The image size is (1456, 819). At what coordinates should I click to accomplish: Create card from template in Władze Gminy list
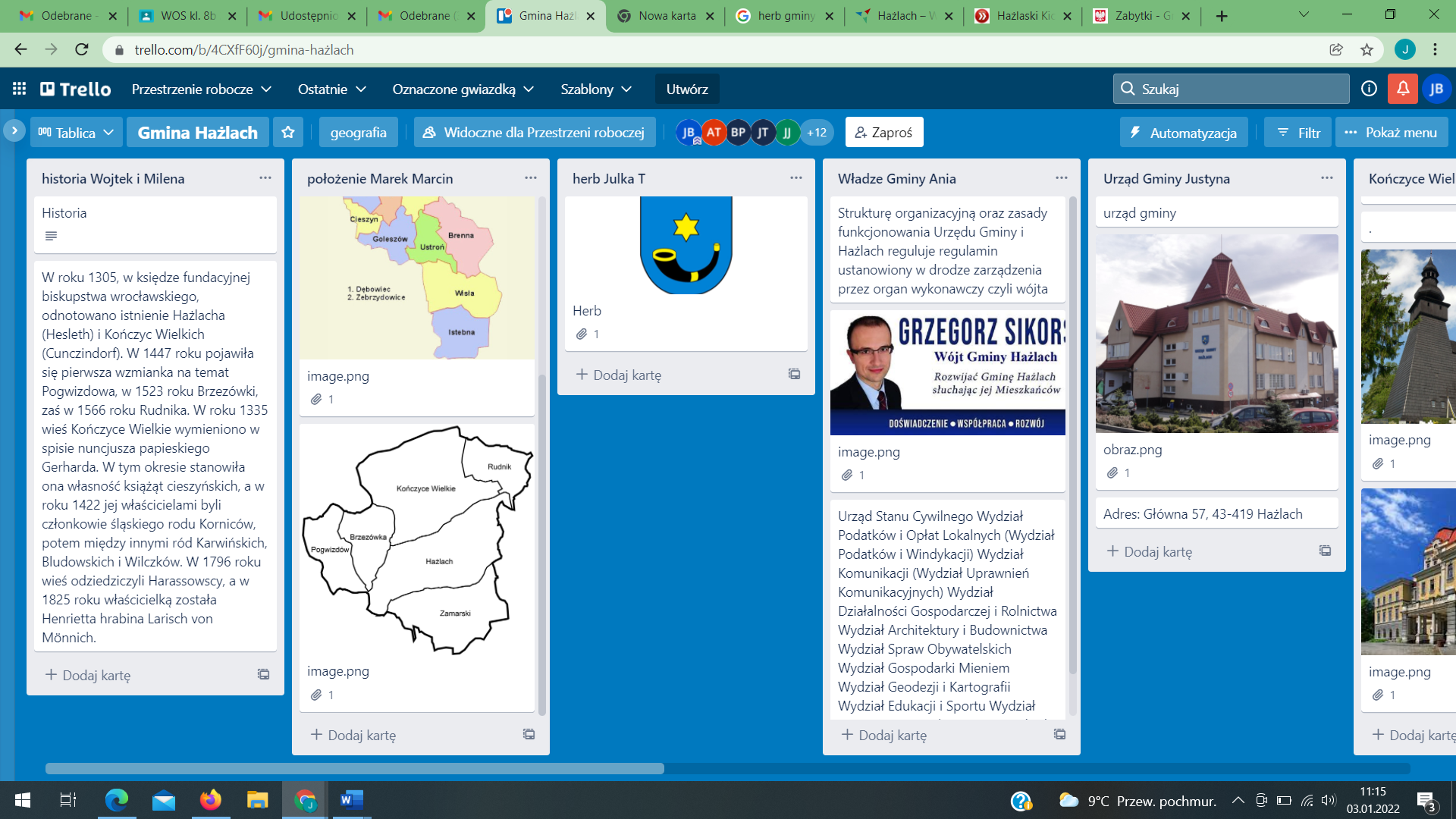(x=1059, y=734)
